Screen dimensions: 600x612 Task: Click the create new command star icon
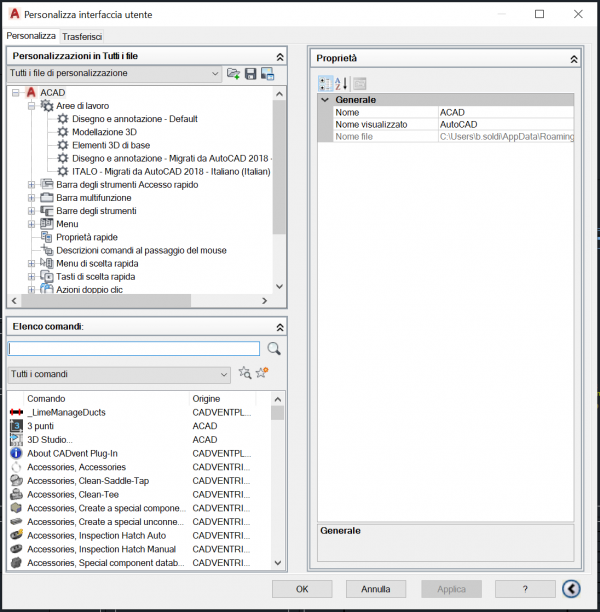pyautogui.click(x=262, y=373)
